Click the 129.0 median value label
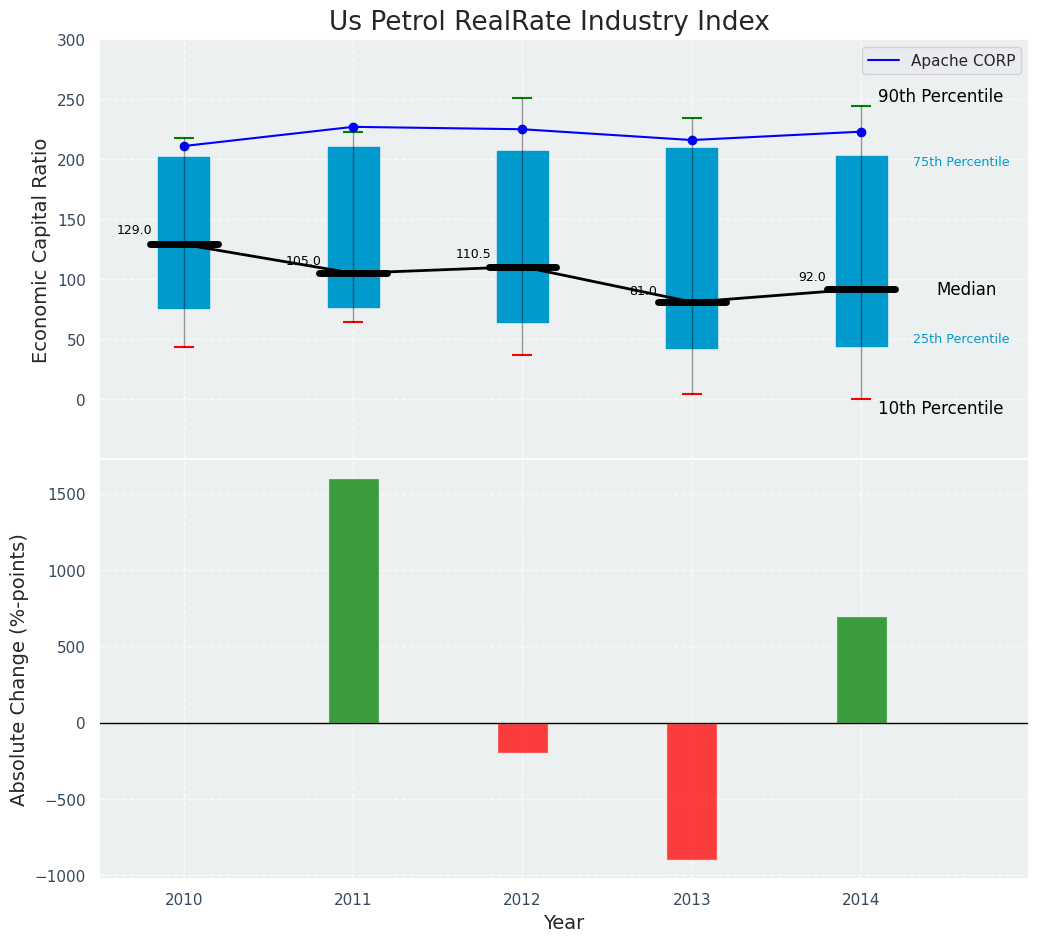The width and height of the screenshot is (1039, 942). pos(134,230)
